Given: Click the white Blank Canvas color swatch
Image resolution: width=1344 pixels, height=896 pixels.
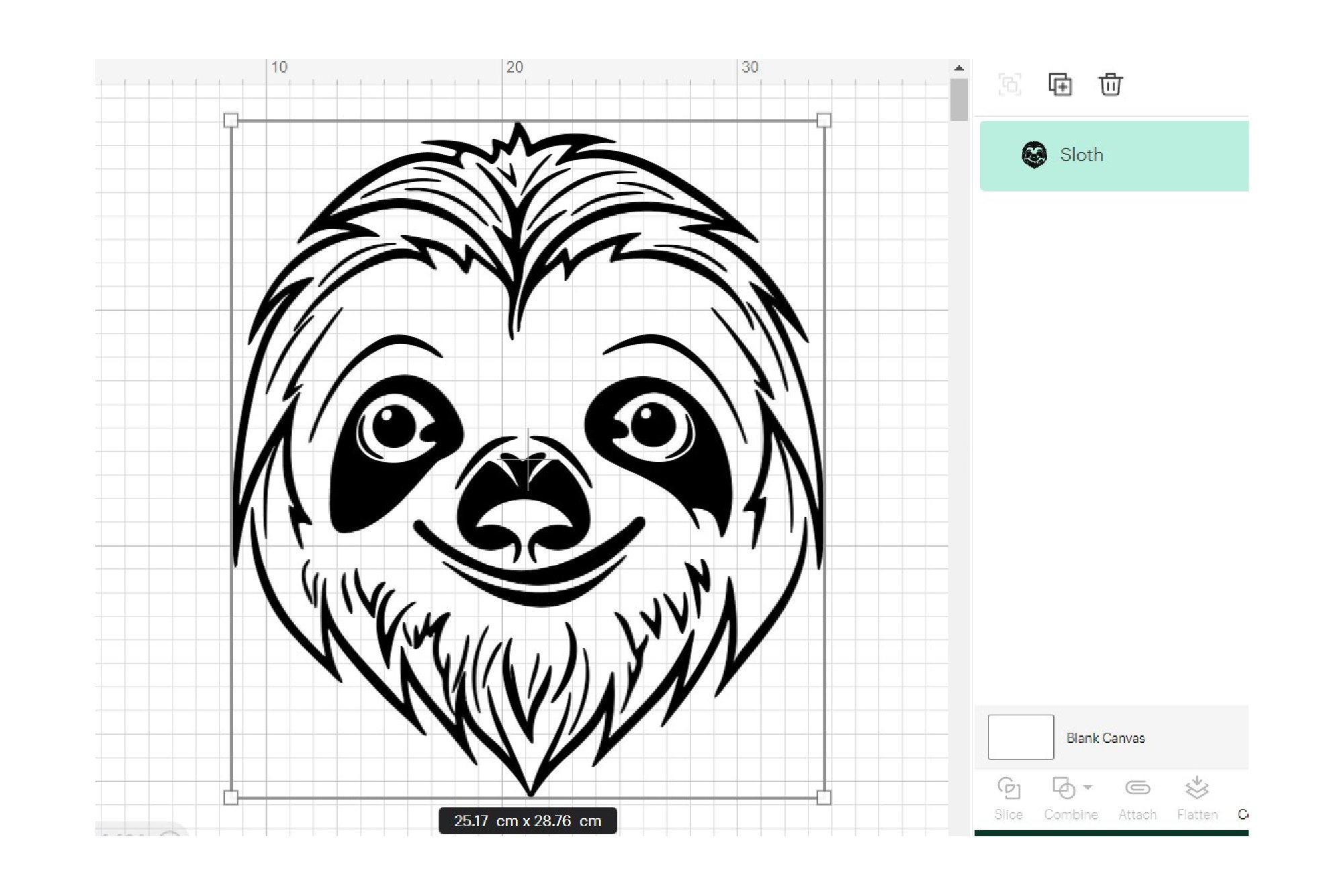Looking at the screenshot, I should pyautogui.click(x=1020, y=737).
